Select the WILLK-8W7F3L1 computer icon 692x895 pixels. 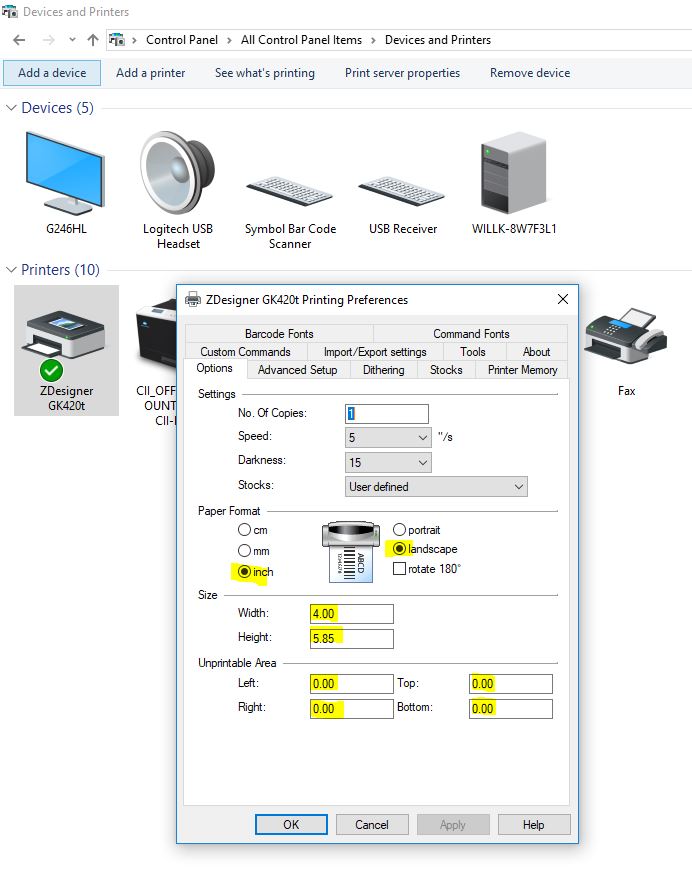pyautogui.click(x=514, y=174)
